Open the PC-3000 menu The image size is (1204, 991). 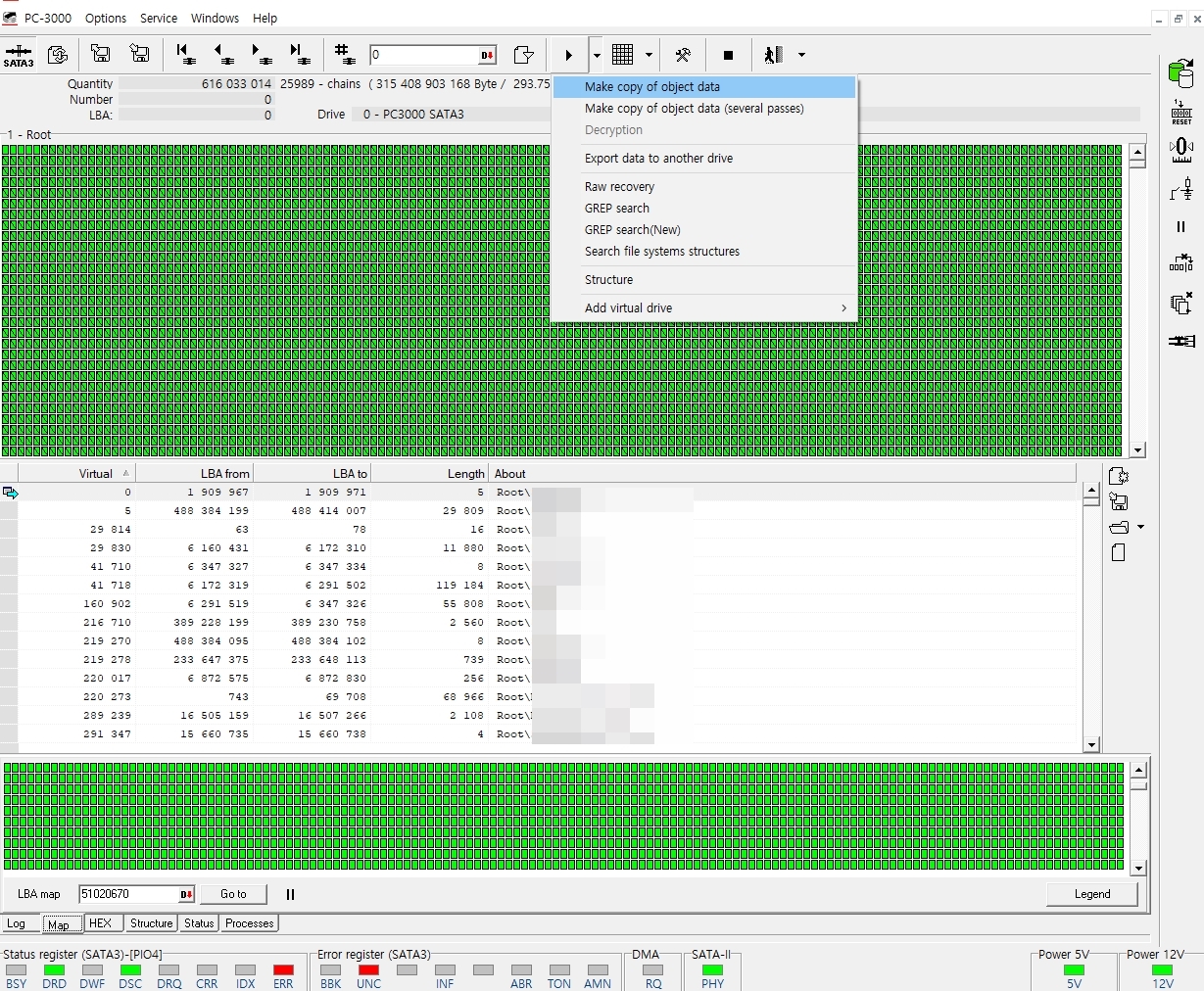pyautogui.click(x=47, y=18)
